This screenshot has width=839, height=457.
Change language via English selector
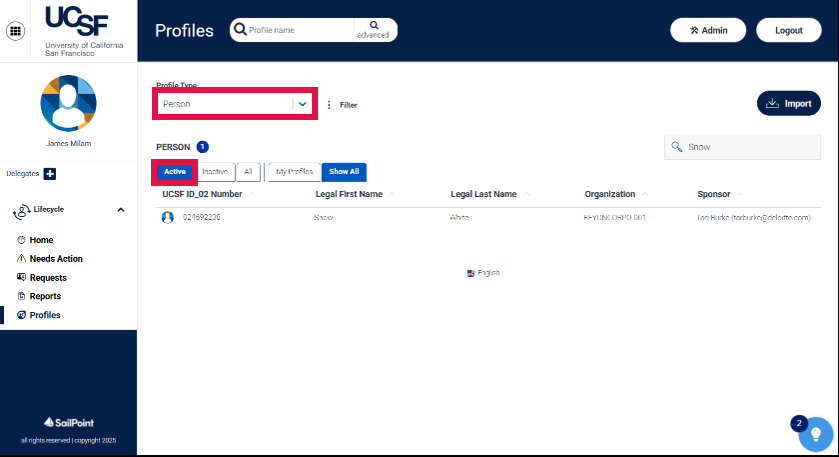coord(483,273)
